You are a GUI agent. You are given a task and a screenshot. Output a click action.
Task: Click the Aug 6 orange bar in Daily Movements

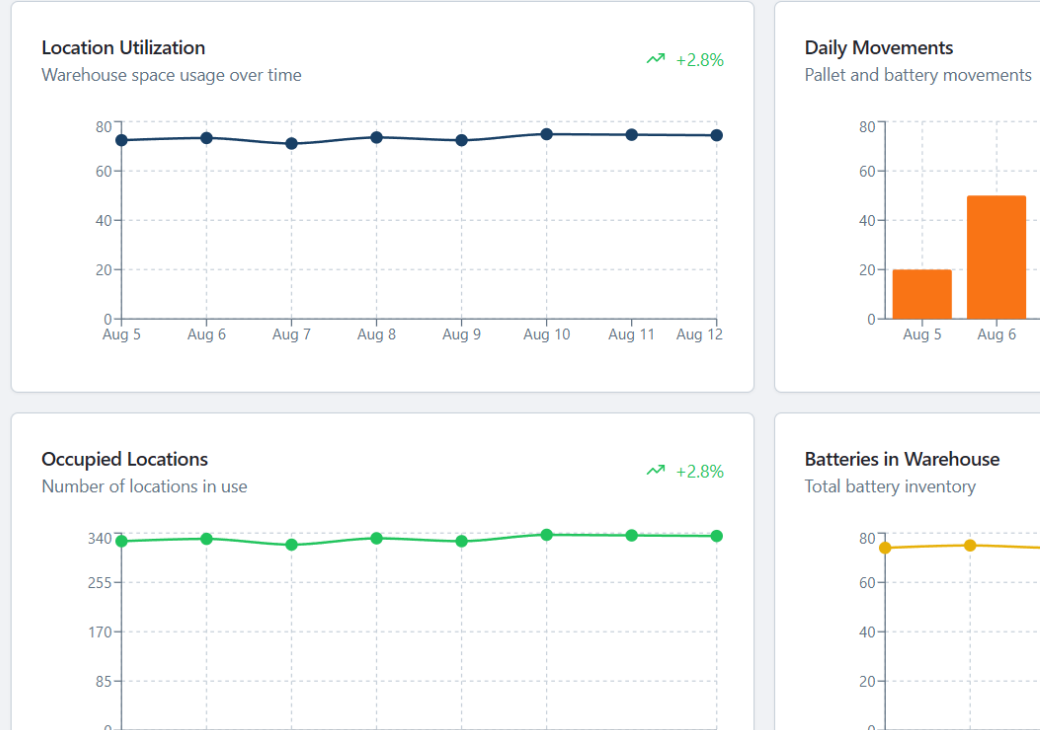coord(996,257)
